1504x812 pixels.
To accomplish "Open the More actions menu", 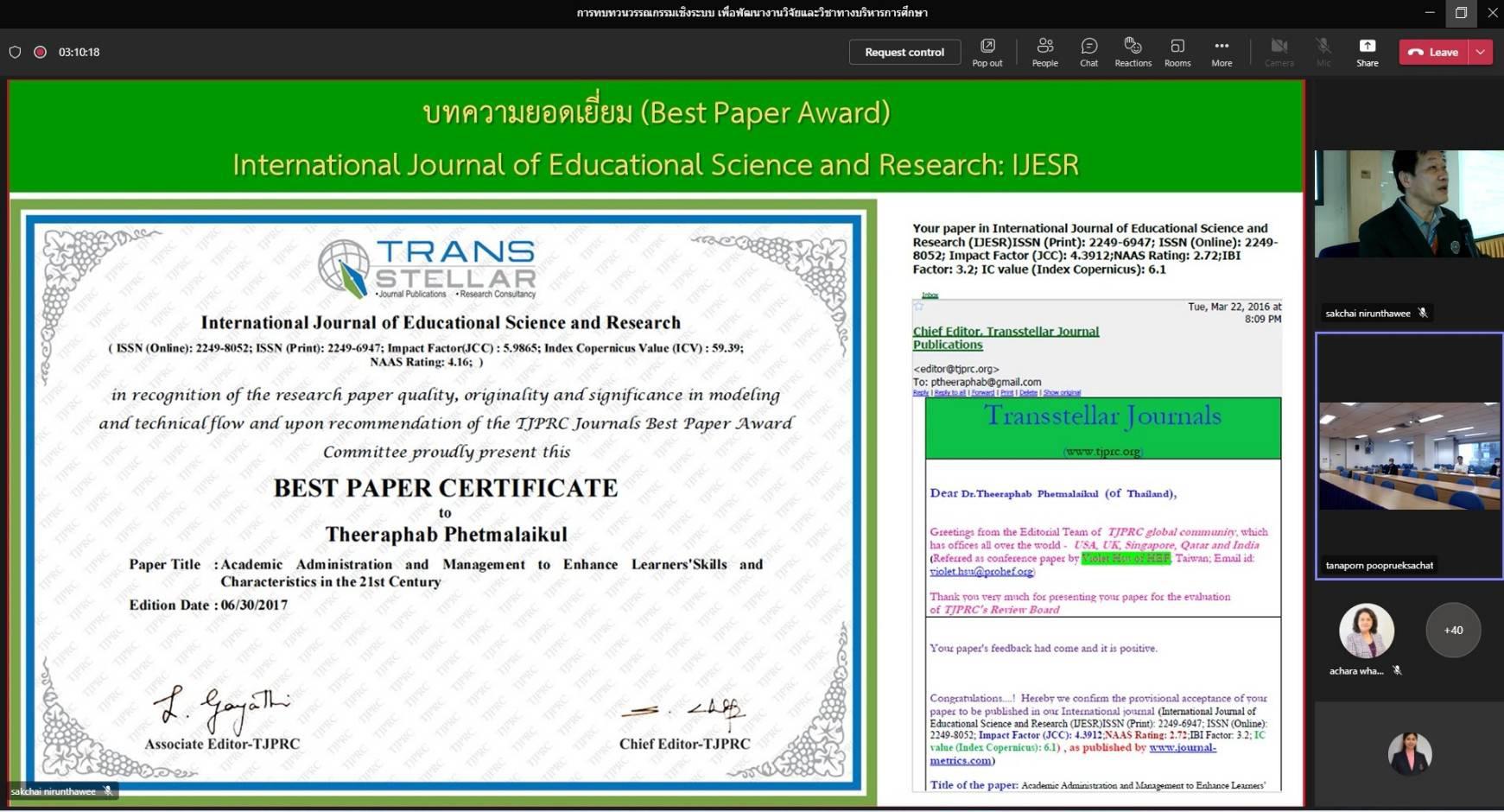I will click(x=1222, y=52).
